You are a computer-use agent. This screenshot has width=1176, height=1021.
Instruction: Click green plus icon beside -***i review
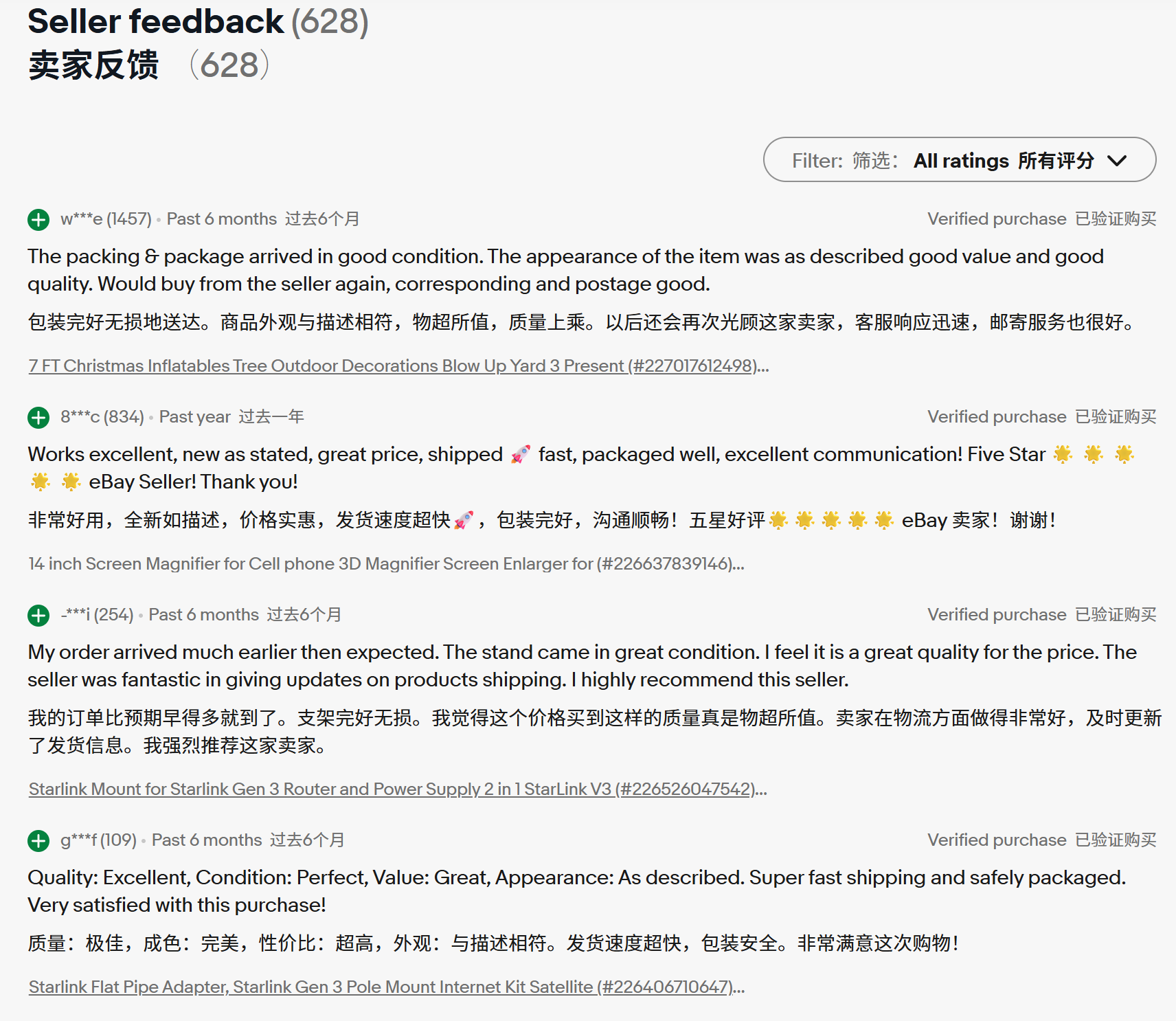coord(38,616)
